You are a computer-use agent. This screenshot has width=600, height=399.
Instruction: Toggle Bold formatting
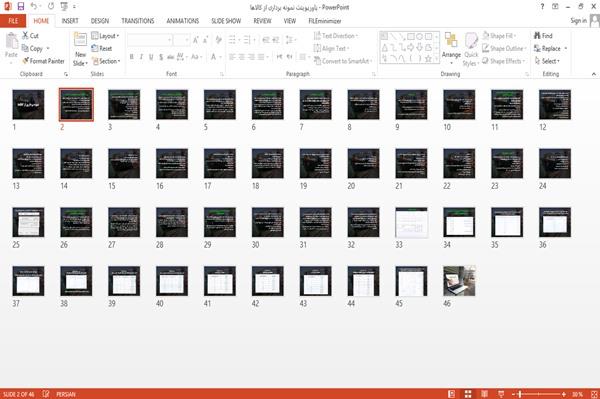(132, 57)
